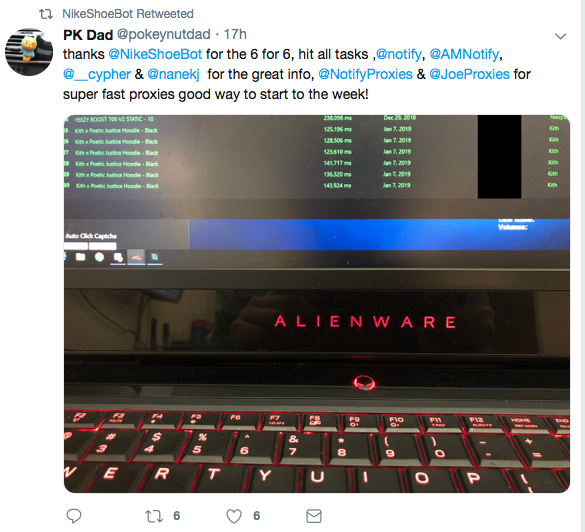Click the retweeted arrows icon beside NikeShoeBot Retweeted
Viewport: 585px width, 532px height.
46,14
